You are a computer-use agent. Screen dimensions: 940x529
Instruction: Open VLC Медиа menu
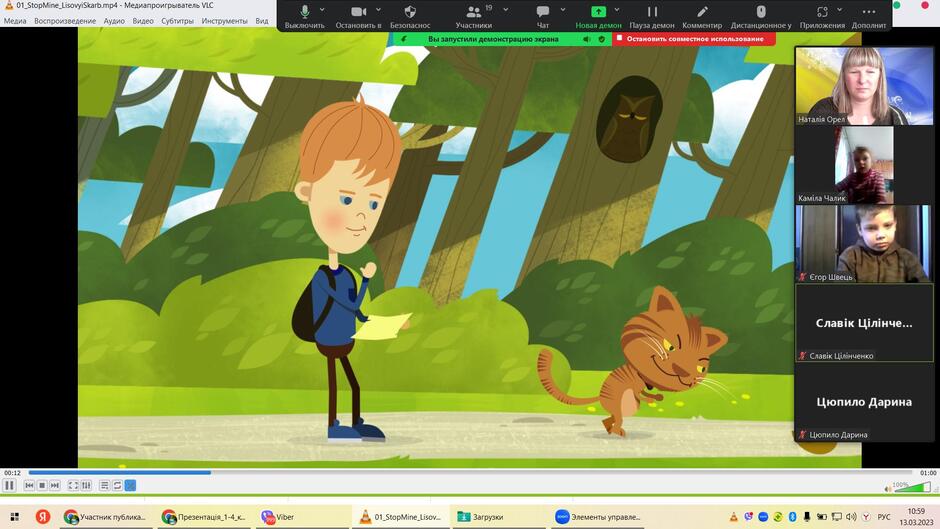(15, 21)
